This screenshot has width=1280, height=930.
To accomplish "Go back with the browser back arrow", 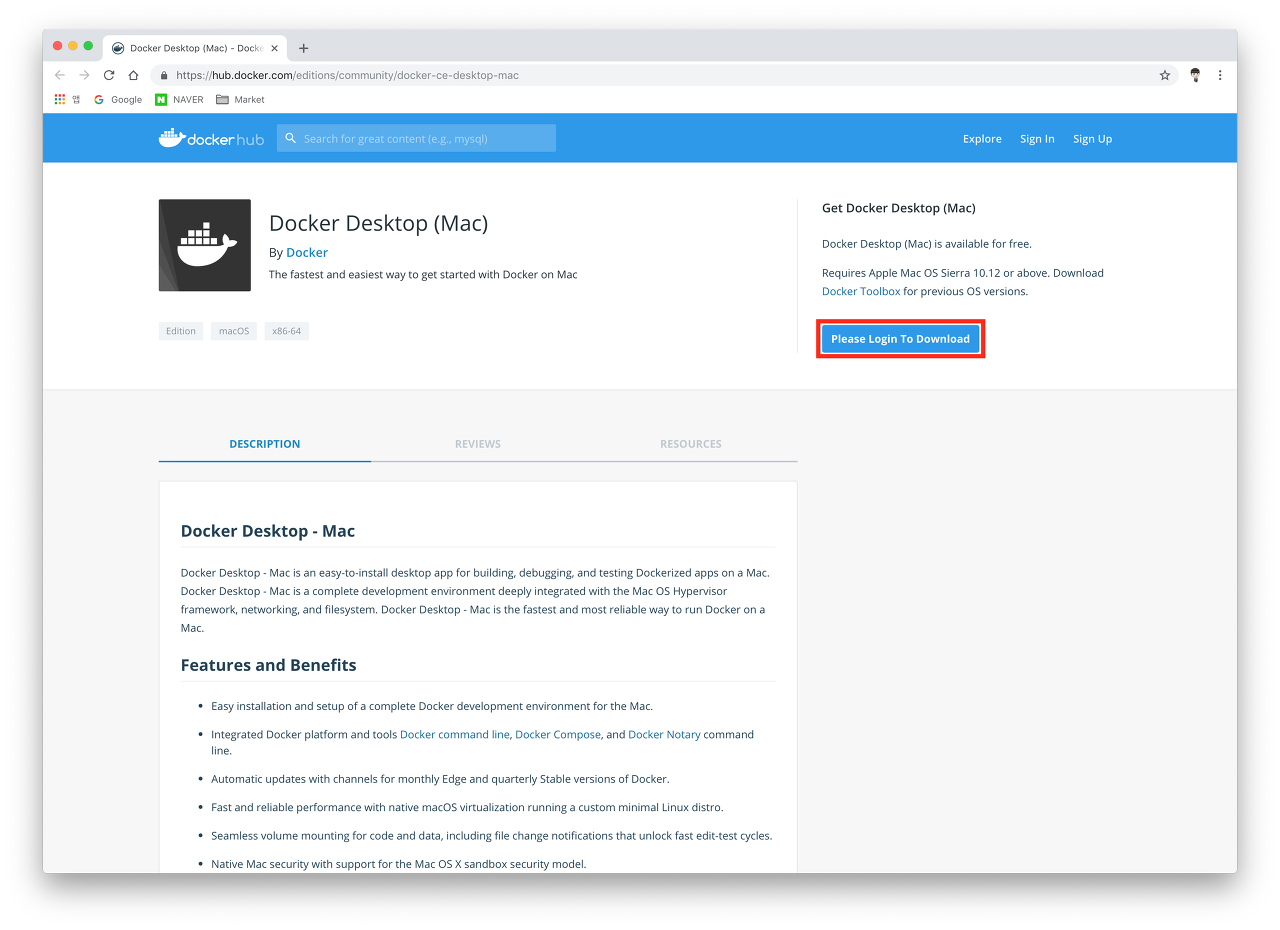I will pos(60,75).
